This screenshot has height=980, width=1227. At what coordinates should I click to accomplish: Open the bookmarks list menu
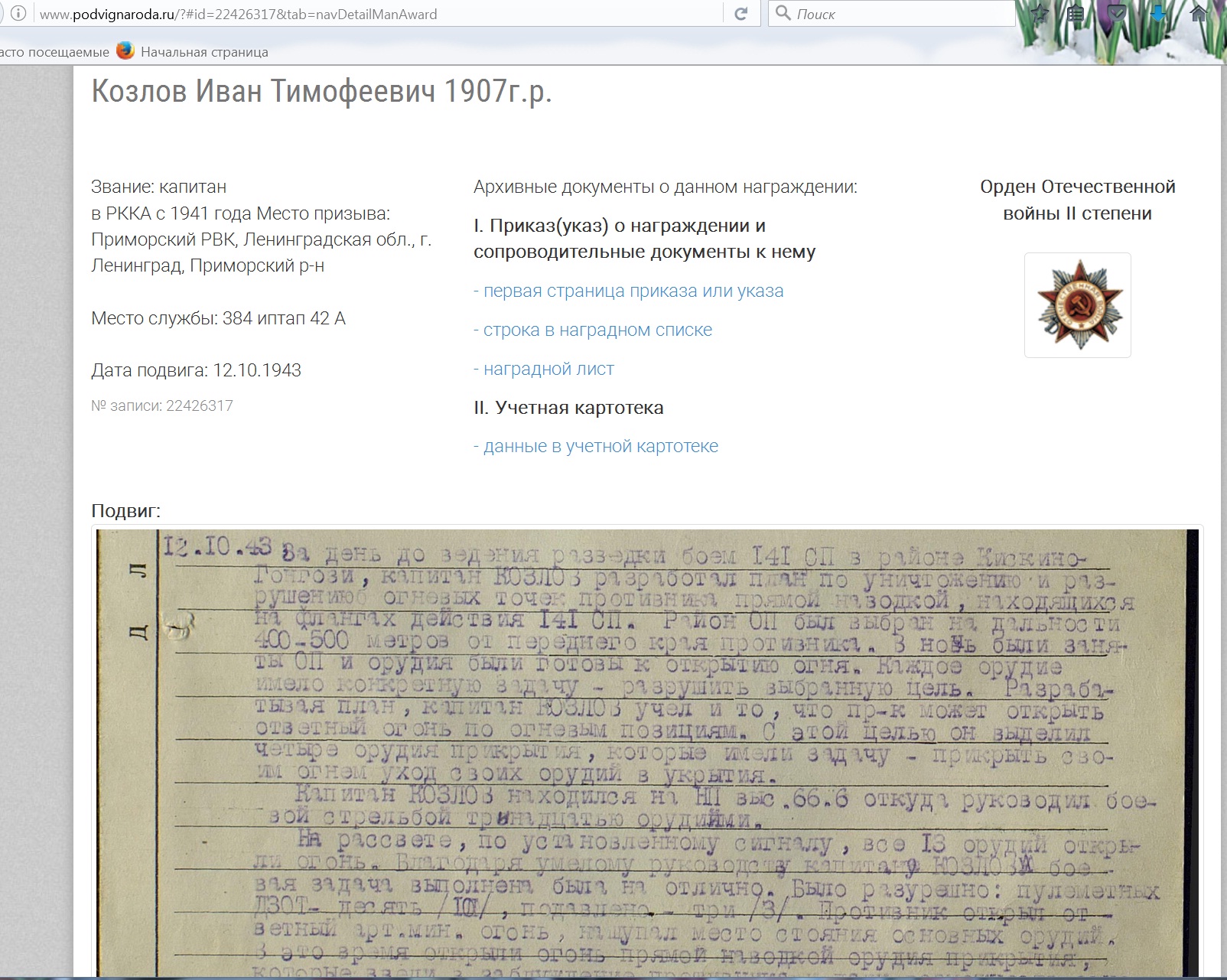coord(1076,14)
